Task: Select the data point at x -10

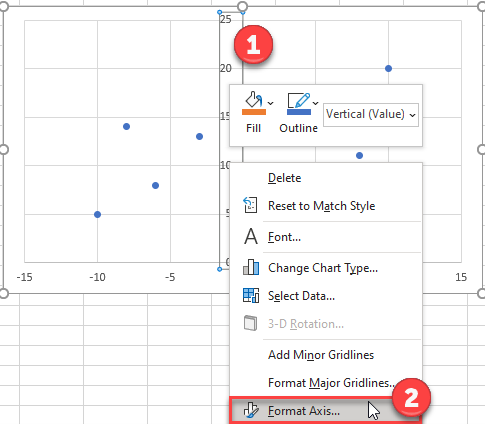Action: point(97,214)
